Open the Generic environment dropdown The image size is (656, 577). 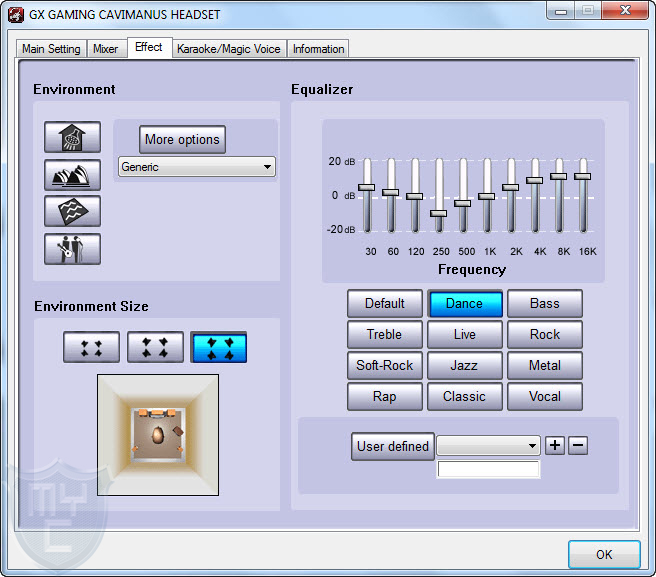click(196, 167)
